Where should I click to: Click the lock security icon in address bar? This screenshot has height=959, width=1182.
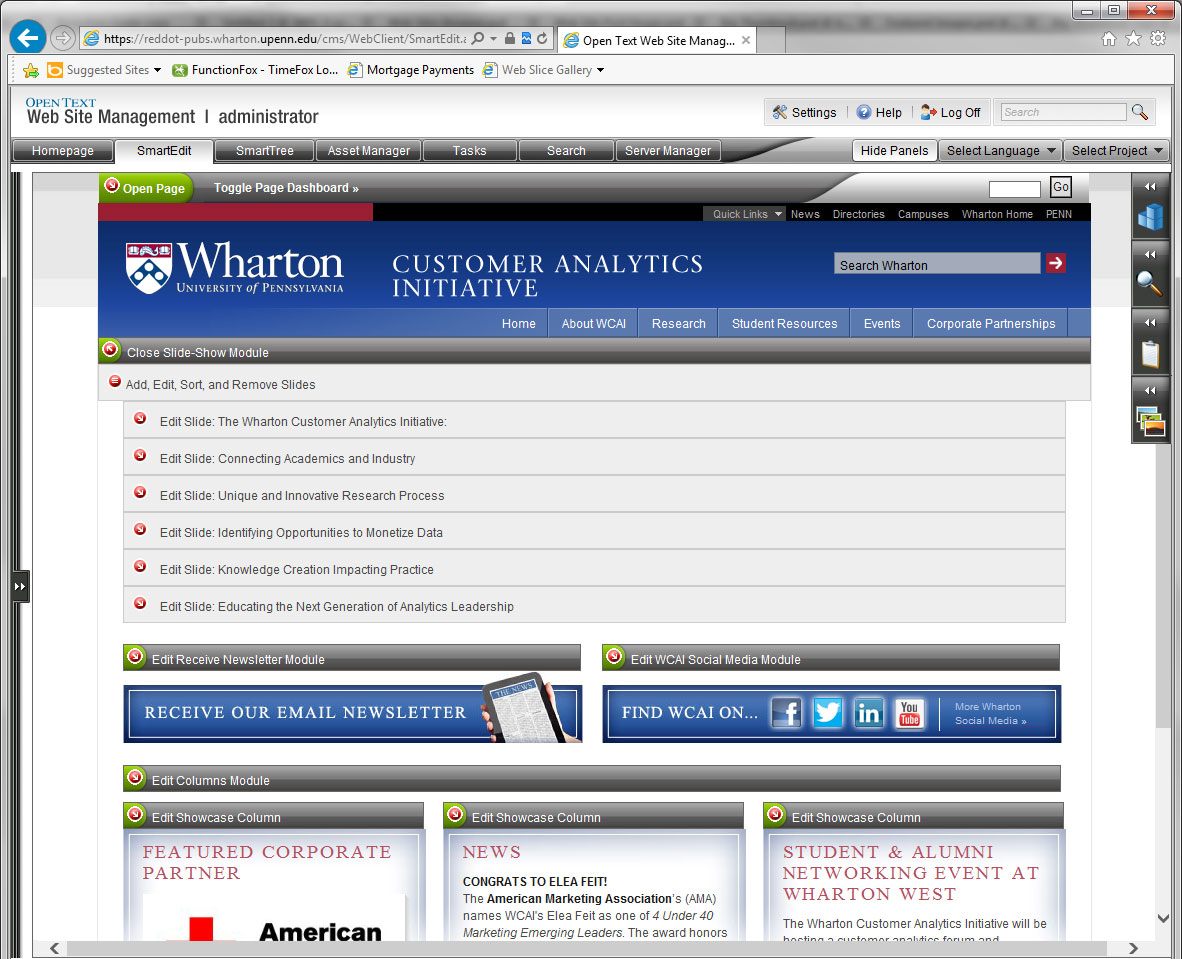[510, 38]
